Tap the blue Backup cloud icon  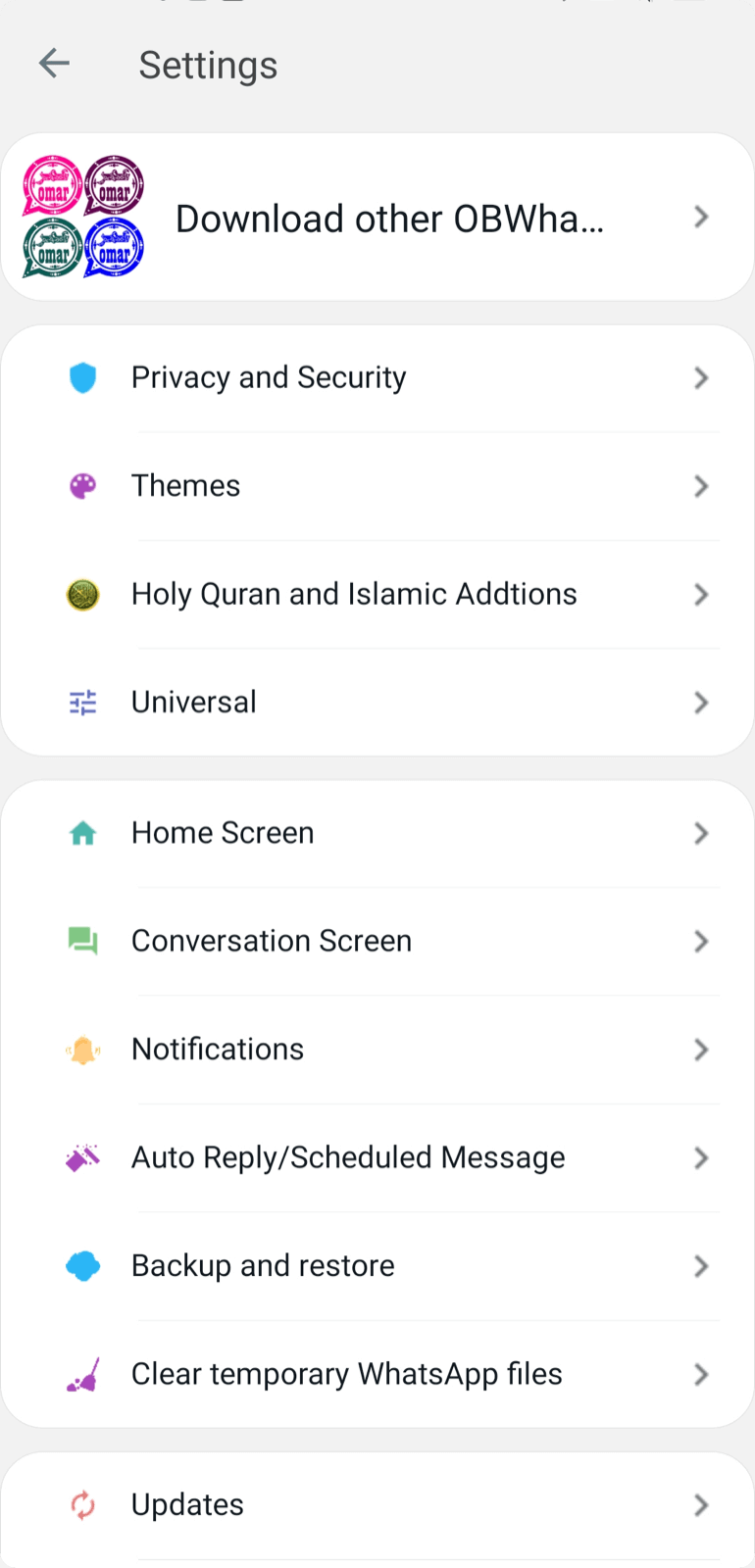coord(83,1266)
